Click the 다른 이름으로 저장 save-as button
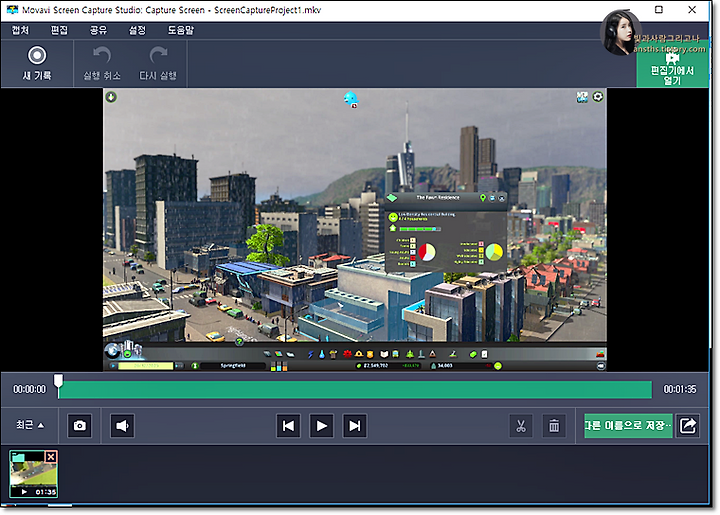Viewport: 720px width, 515px height. [x=628, y=425]
